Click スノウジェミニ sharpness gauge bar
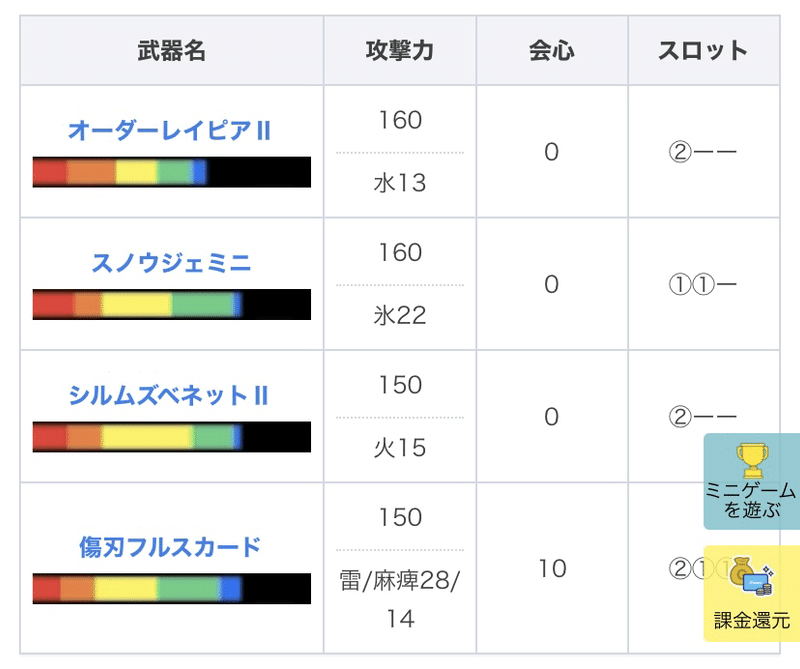 171,304
